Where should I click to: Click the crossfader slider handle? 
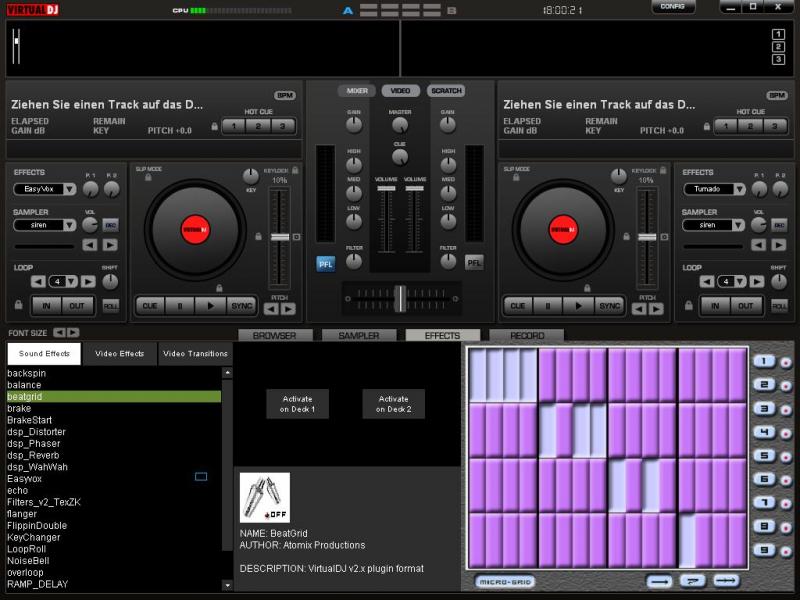pyautogui.click(x=400, y=298)
